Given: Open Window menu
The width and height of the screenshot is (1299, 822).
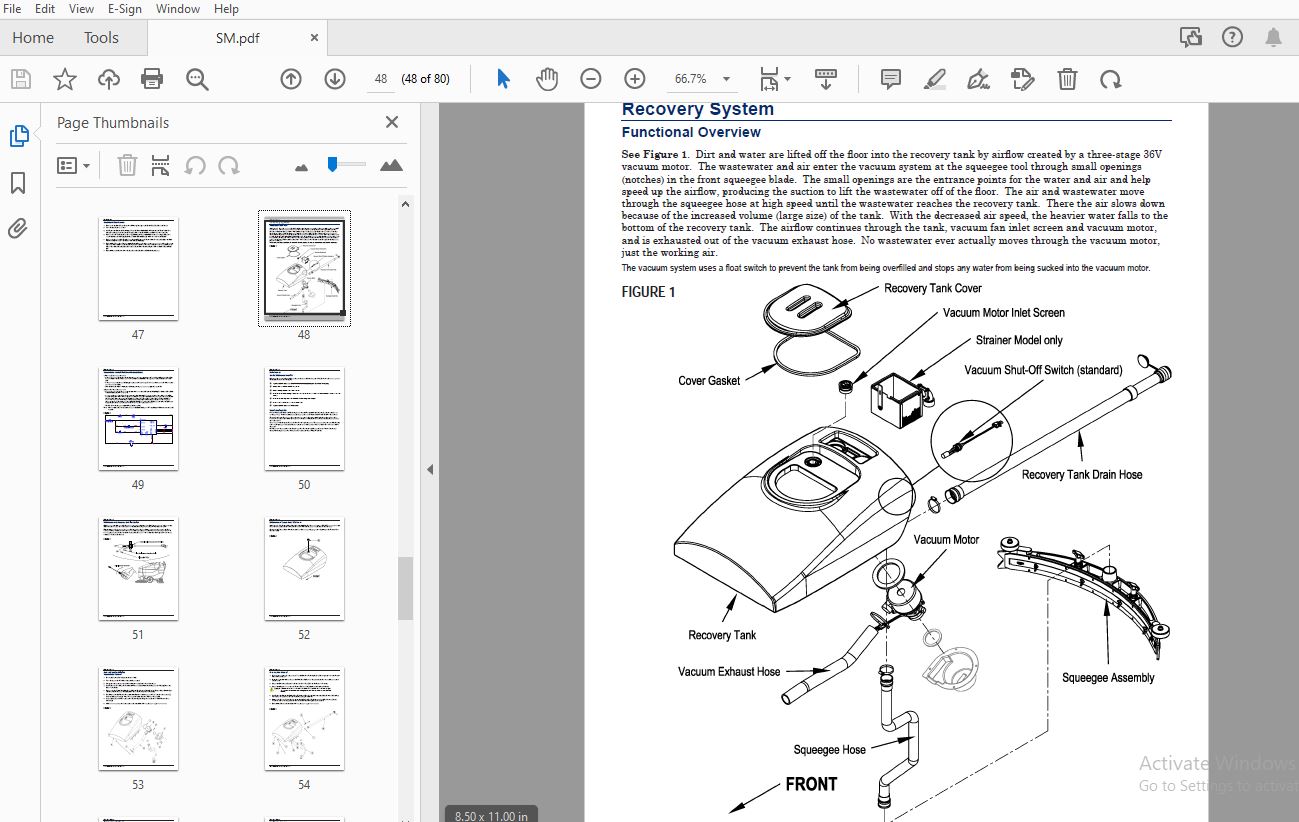Looking at the screenshot, I should tap(178, 9).
